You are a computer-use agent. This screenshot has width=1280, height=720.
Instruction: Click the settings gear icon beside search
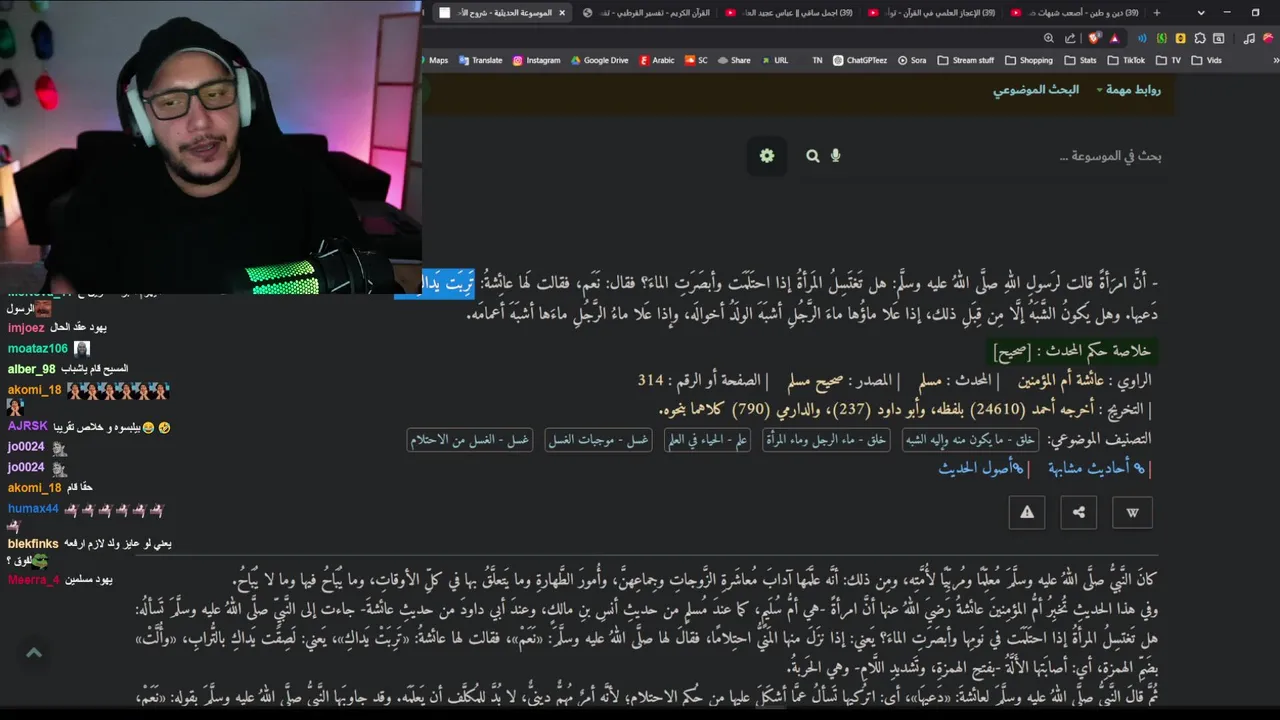767,156
